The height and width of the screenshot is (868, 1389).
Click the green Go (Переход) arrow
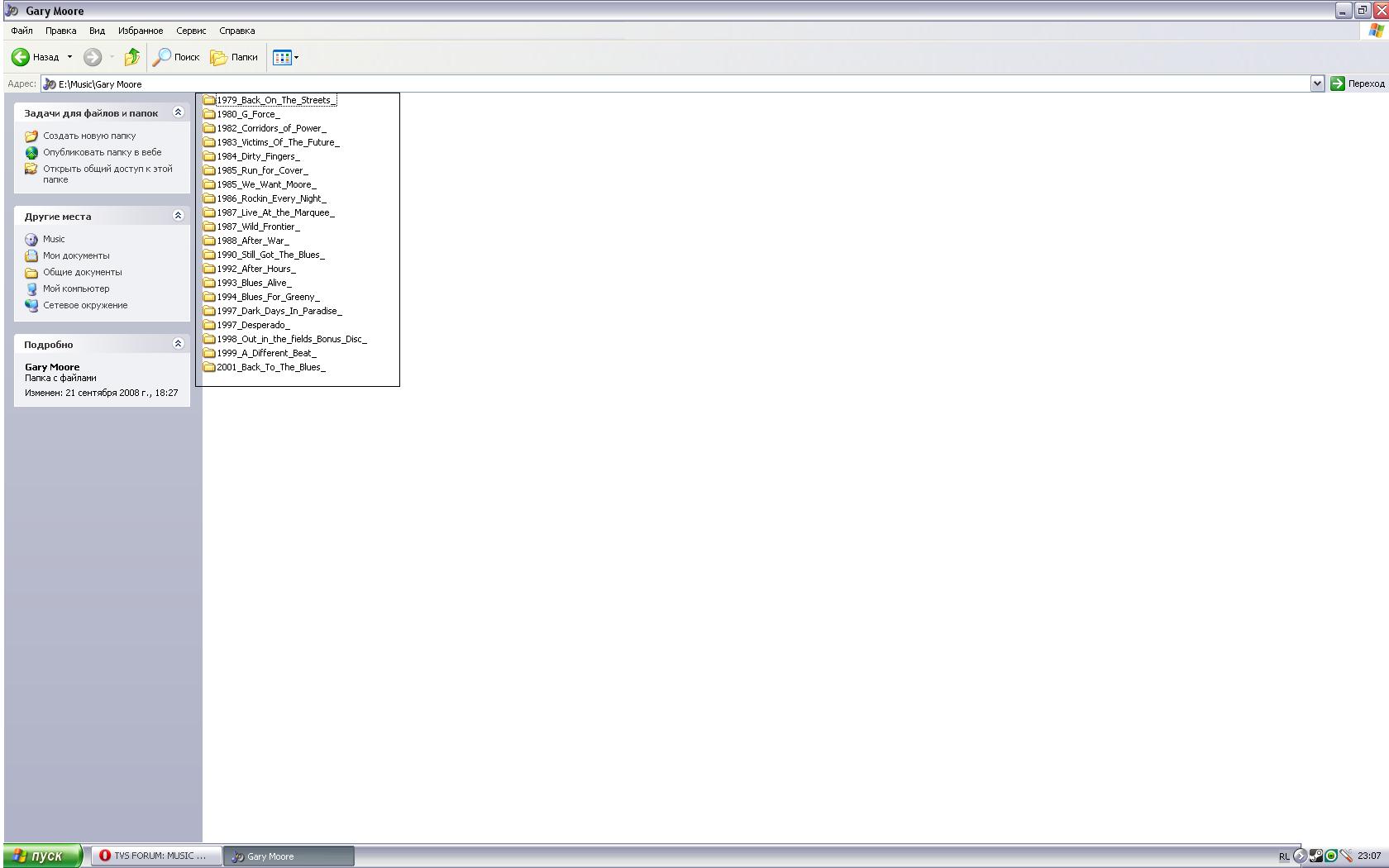[1338, 83]
